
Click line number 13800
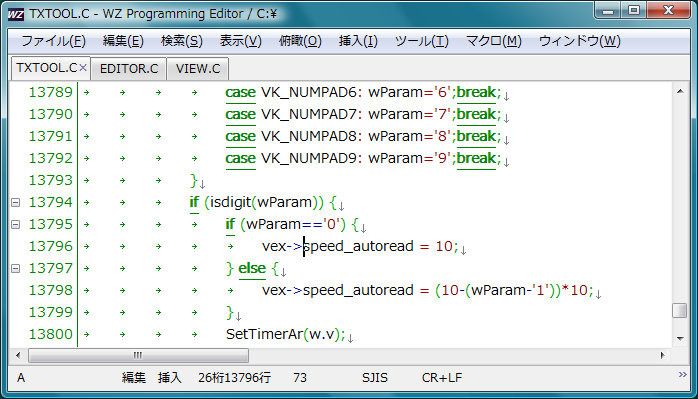[x=50, y=334]
